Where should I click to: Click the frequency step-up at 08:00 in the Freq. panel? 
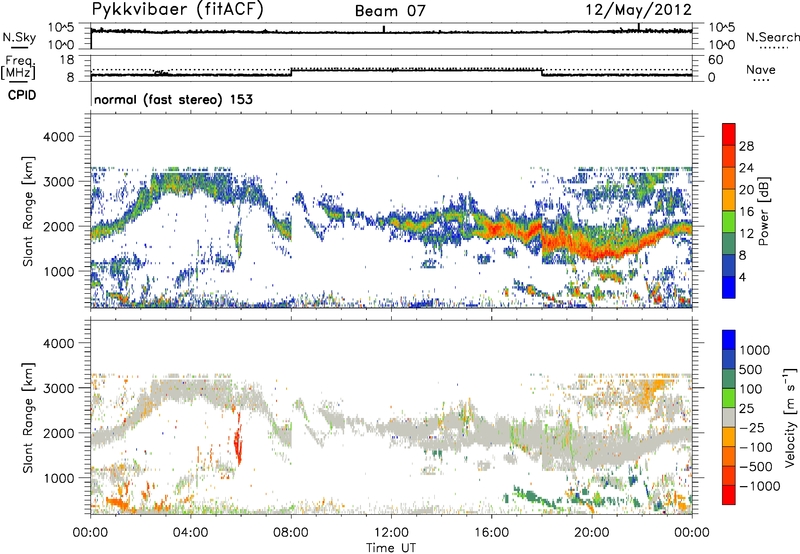point(291,72)
